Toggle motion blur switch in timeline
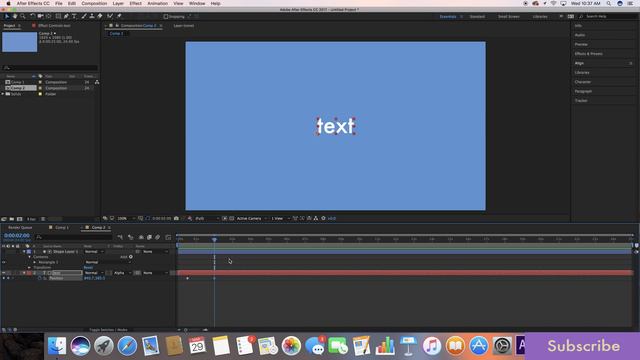The height and width of the screenshot is (360, 640). click(158, 237)
